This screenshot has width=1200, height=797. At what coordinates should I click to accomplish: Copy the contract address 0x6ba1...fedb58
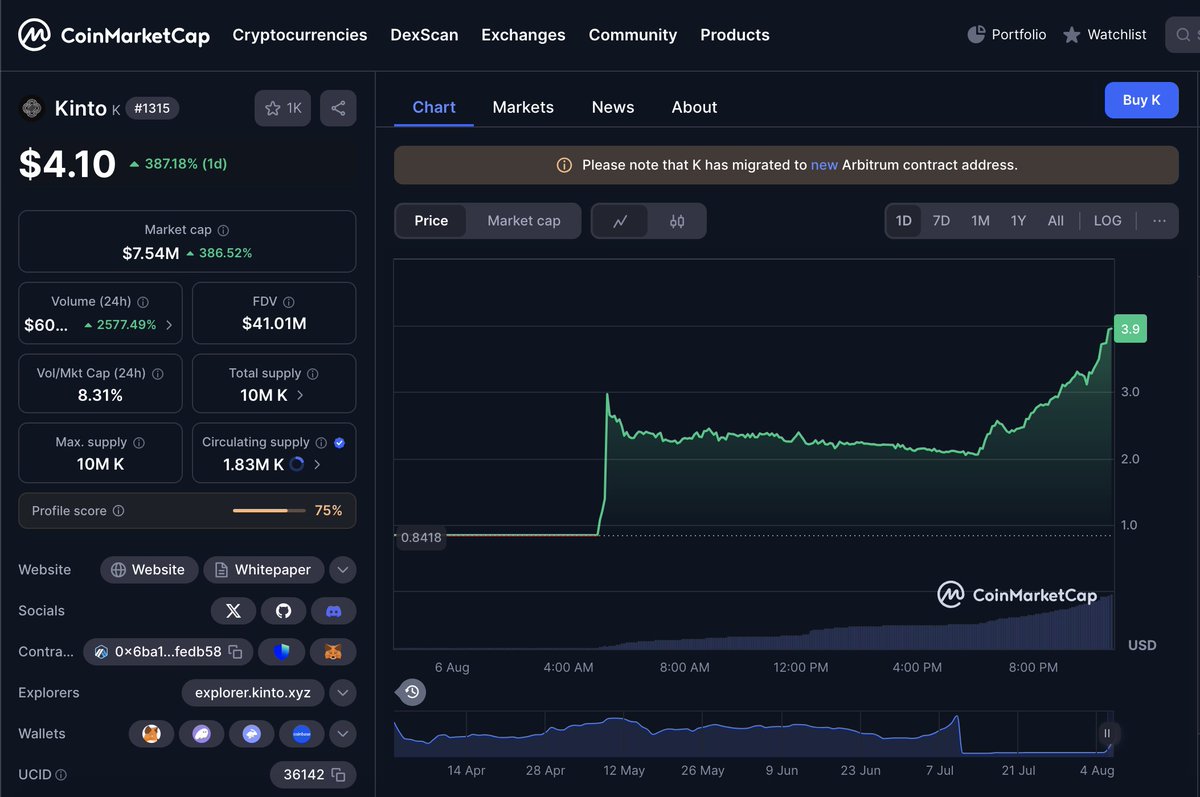[x=235, y=652]
